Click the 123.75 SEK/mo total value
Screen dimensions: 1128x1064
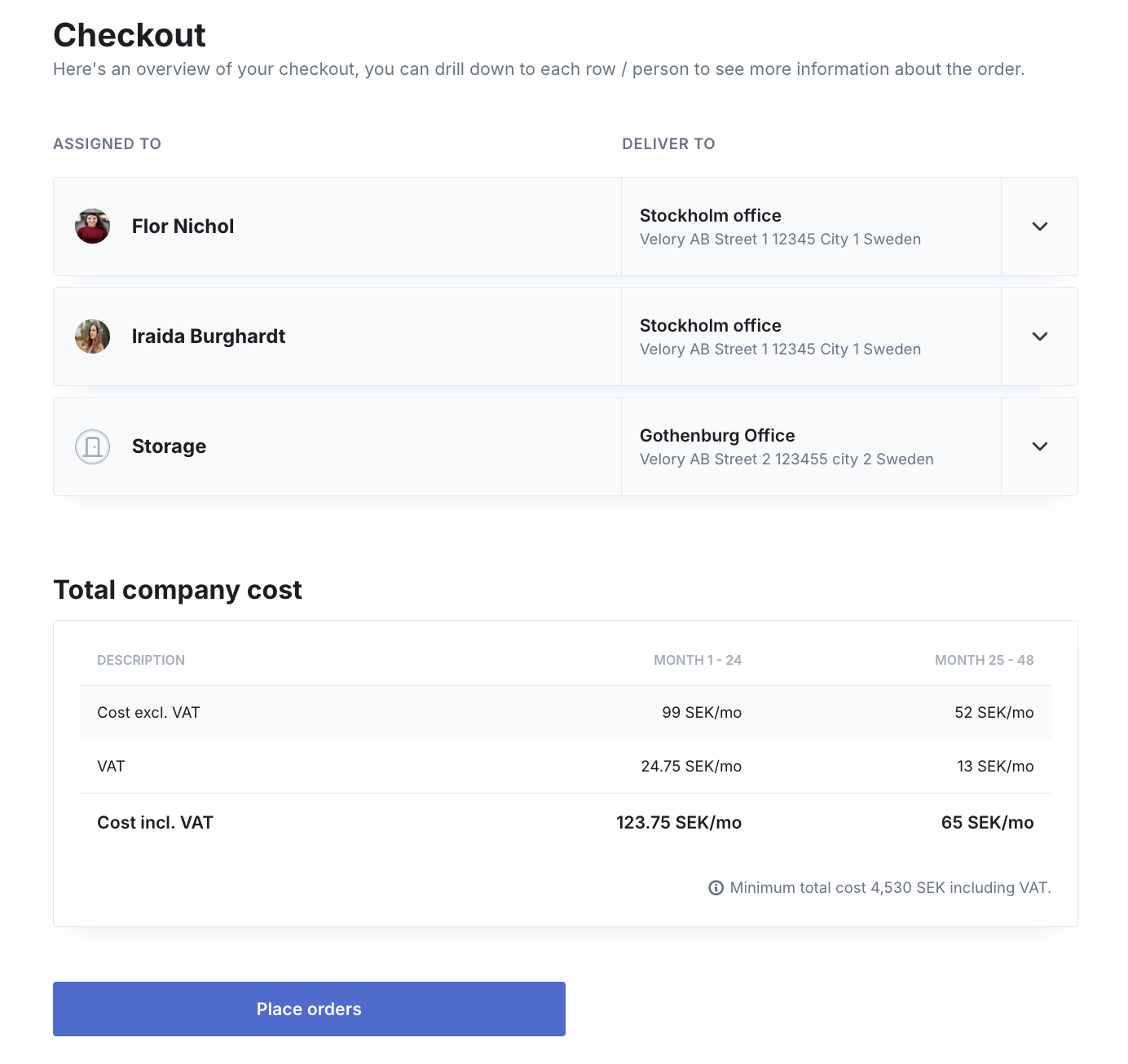pyautogui.click(x=679, y=823)
